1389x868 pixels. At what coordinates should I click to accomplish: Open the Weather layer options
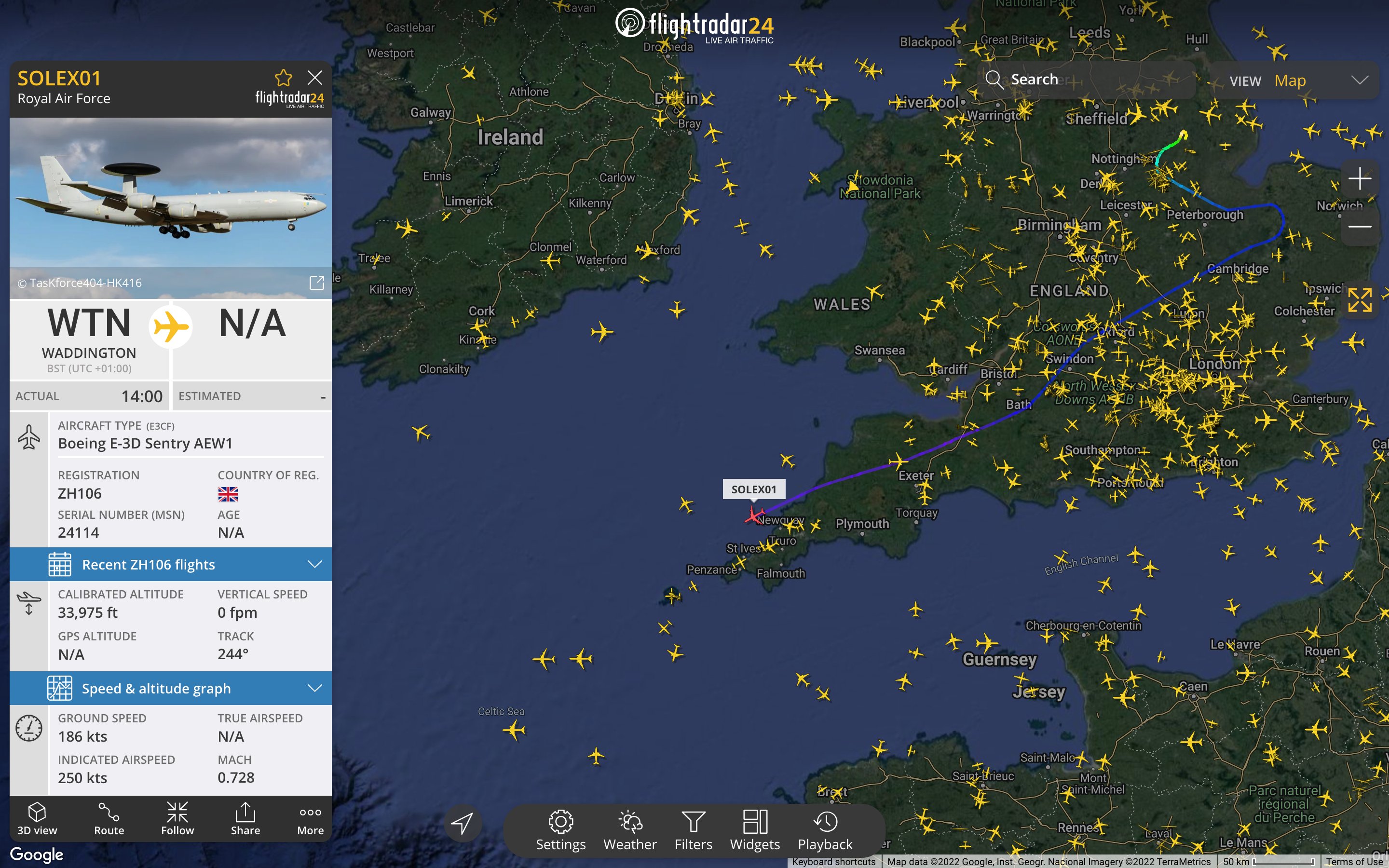[x=630, y=829]
